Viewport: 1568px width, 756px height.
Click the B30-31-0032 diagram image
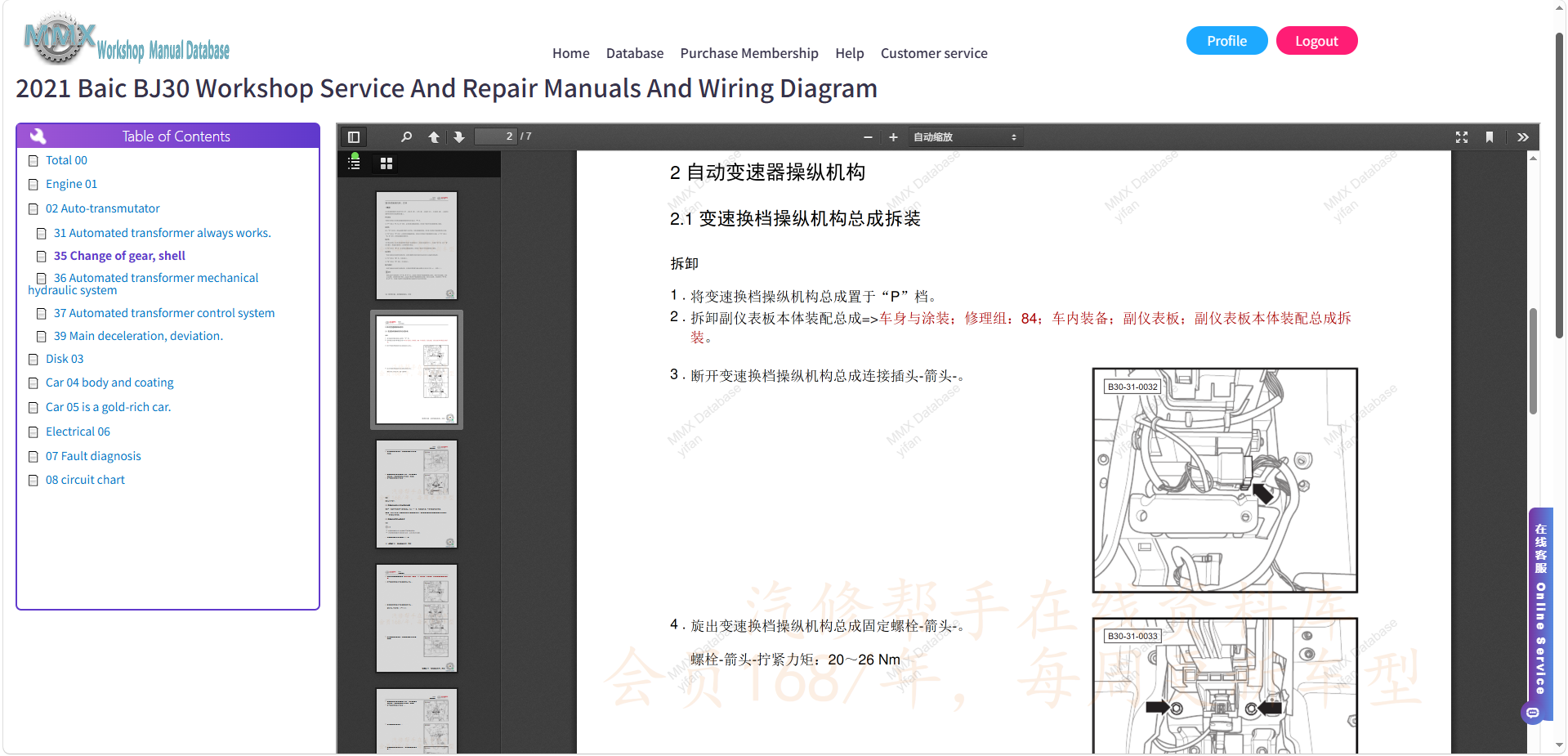1225,481
